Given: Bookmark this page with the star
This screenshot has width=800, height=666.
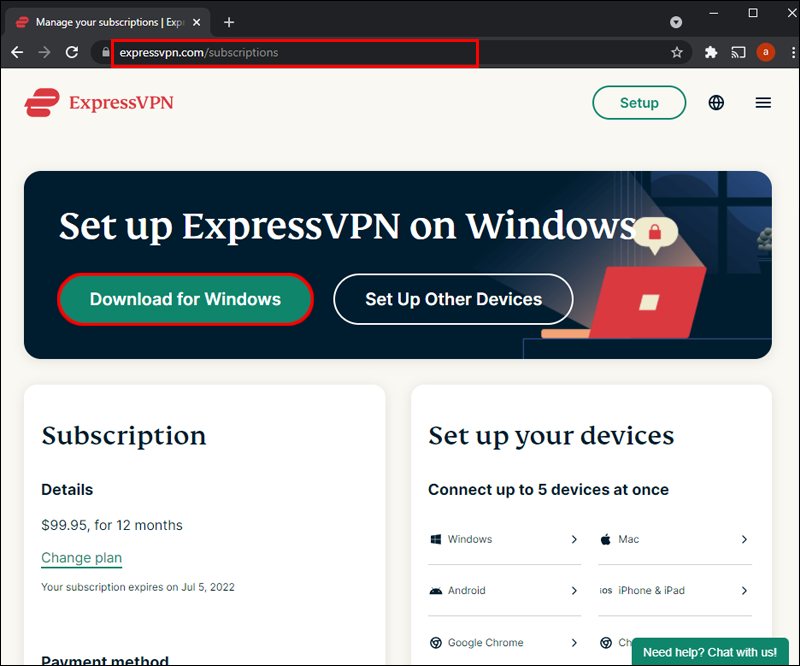Looking at the screenshot, I should [677, 52].
